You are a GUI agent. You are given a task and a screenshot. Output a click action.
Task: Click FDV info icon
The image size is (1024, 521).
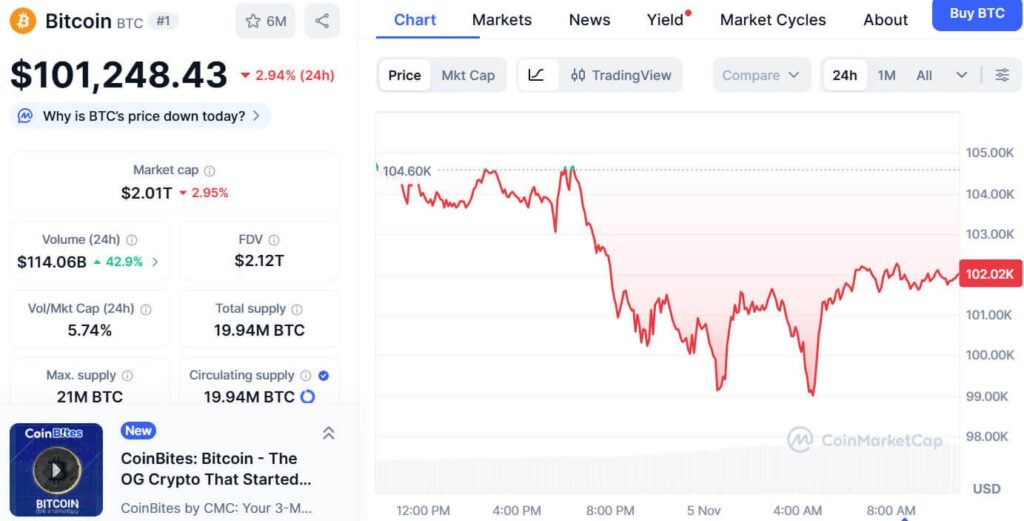coord(274,240)
